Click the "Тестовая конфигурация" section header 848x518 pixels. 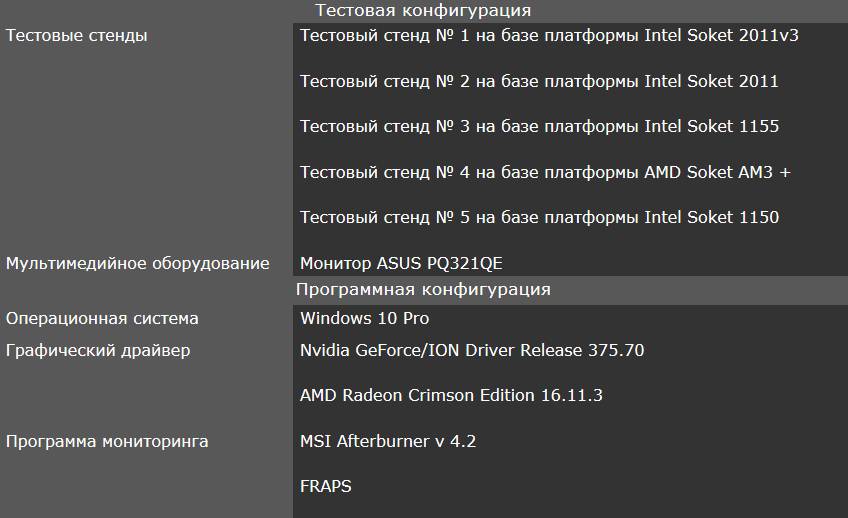tap(423, 11)
